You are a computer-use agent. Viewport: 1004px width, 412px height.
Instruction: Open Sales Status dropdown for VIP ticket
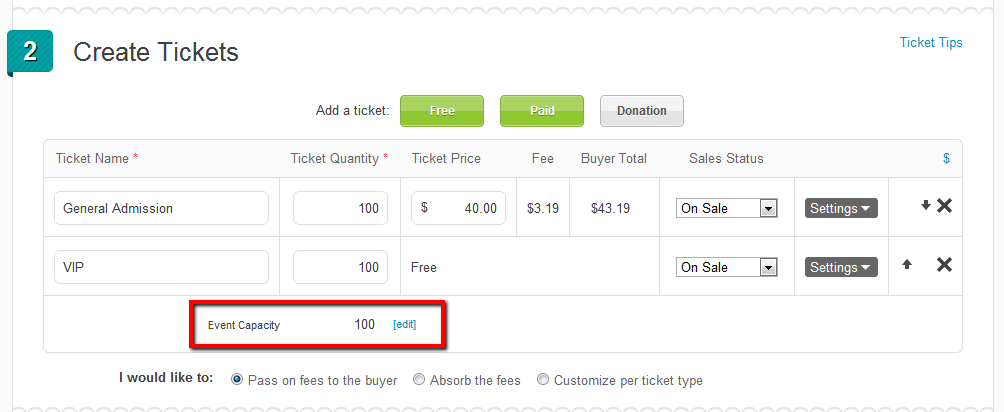point(727,267)
